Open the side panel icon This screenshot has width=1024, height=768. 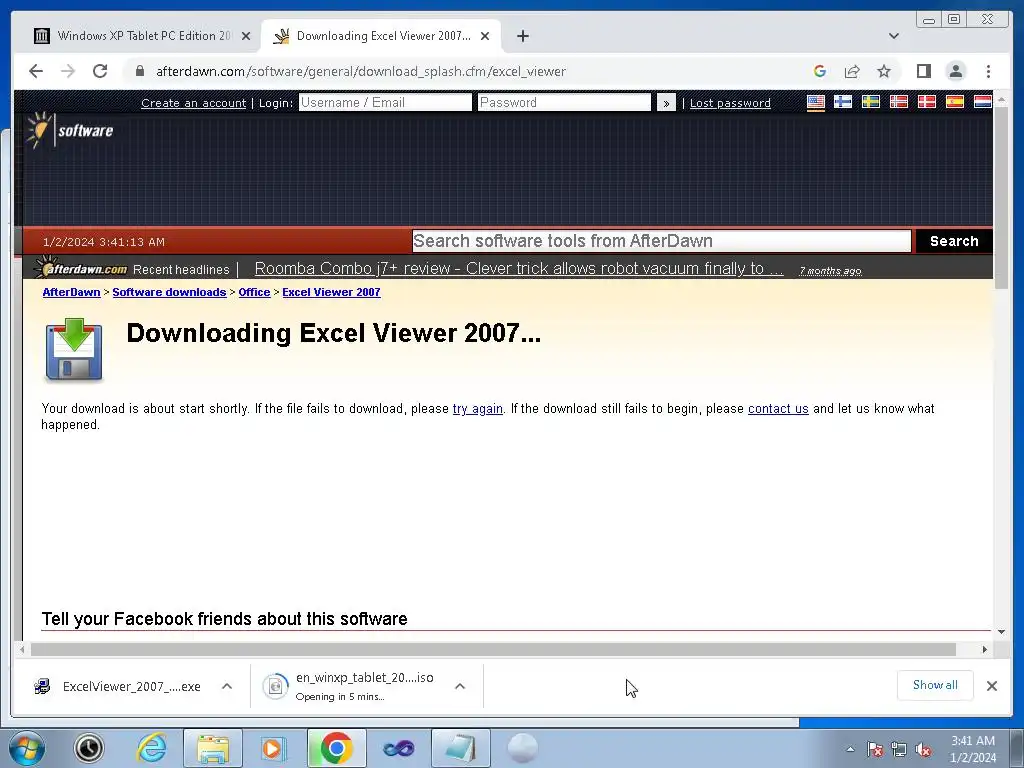(923, 71)
